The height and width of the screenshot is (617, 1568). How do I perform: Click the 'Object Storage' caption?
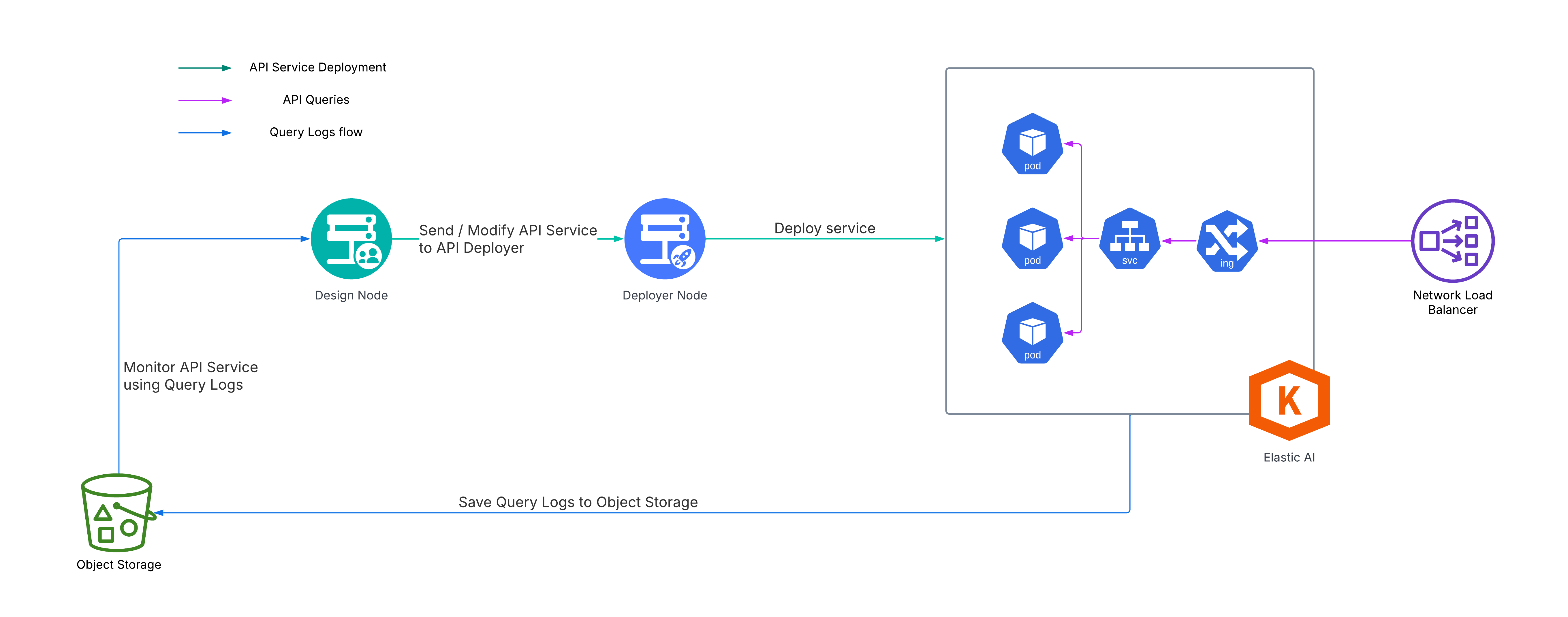119,565
